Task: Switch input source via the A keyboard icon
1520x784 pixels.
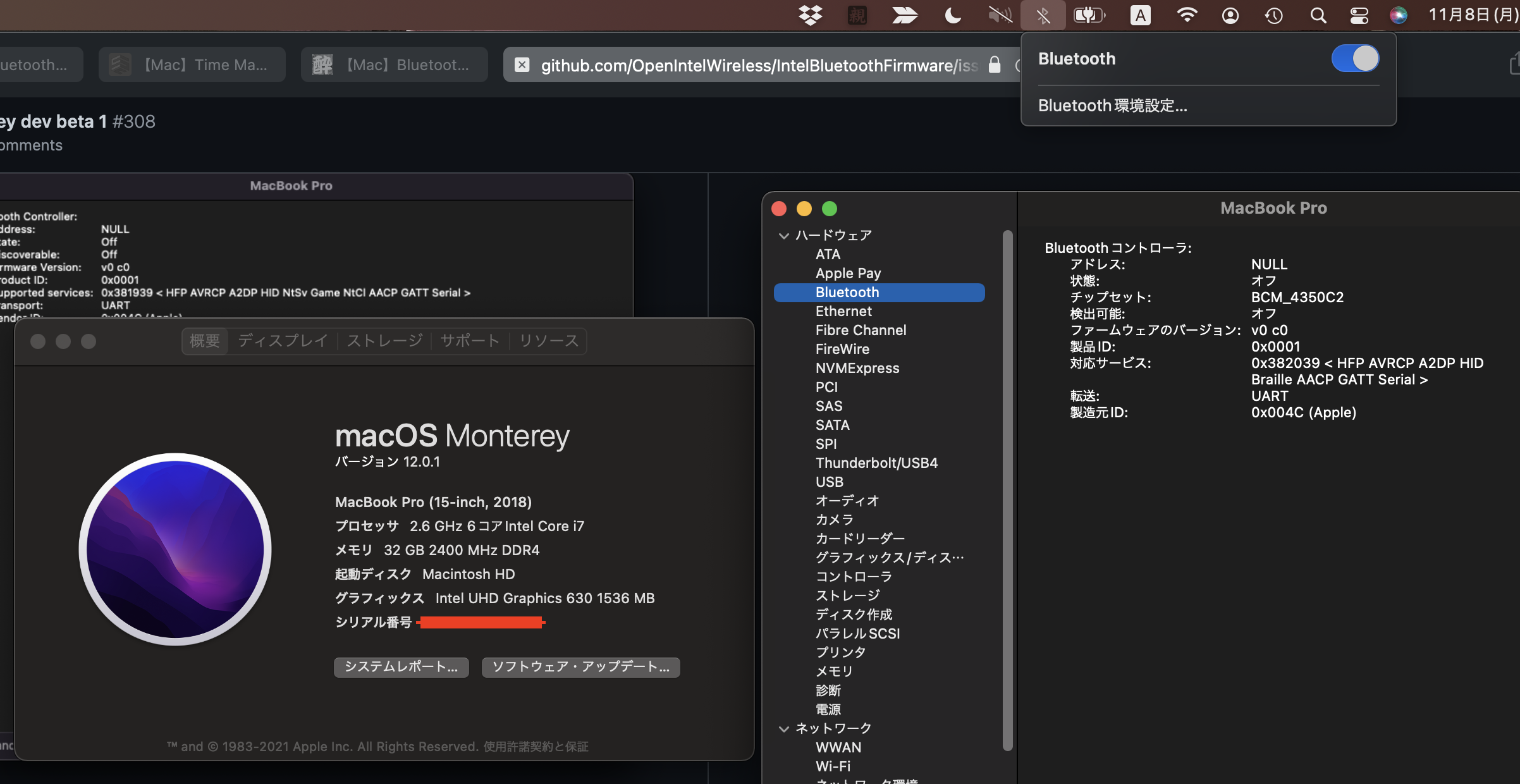Action: 1139,15
